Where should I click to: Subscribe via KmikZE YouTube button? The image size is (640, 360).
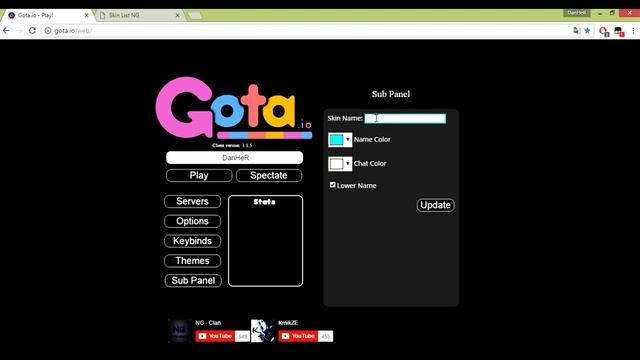[x=298, y=336]
